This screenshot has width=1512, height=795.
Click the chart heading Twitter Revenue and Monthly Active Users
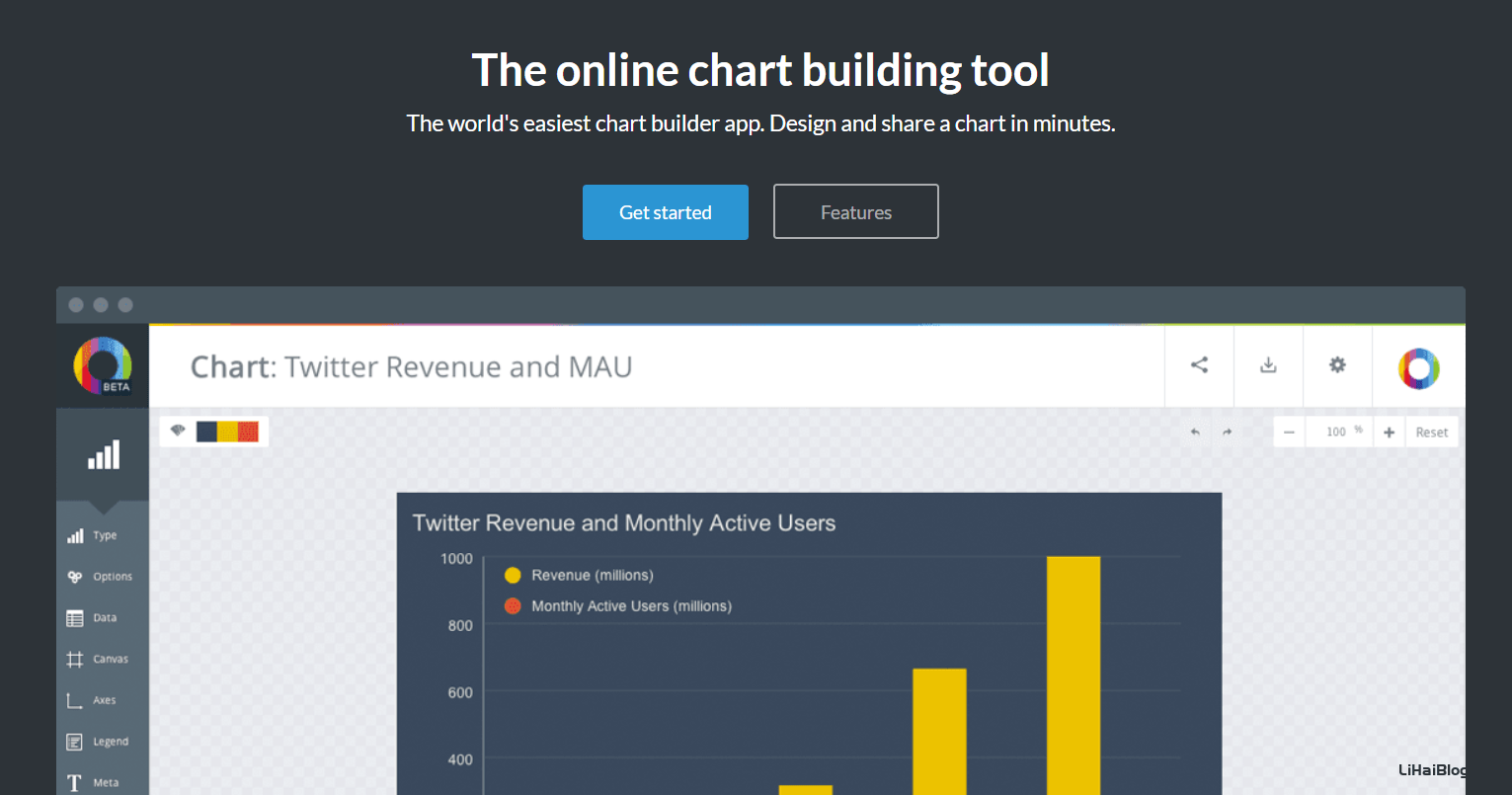(x=624, y=523)
